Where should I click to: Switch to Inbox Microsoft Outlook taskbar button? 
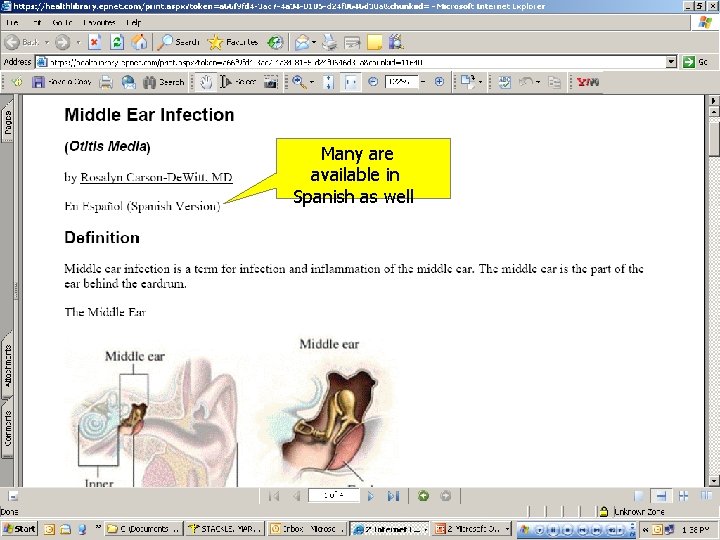coord(305,529)
